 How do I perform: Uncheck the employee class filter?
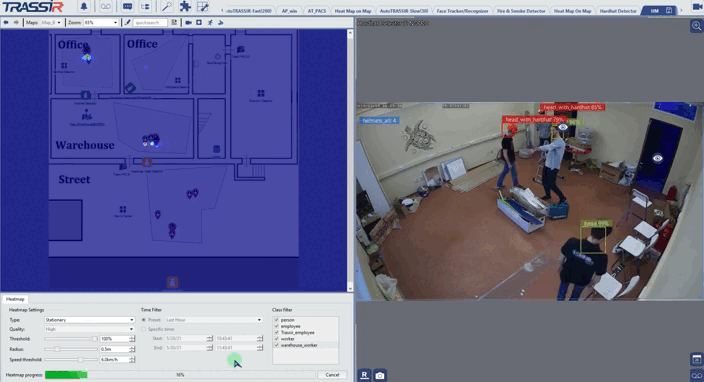point(277,326)
